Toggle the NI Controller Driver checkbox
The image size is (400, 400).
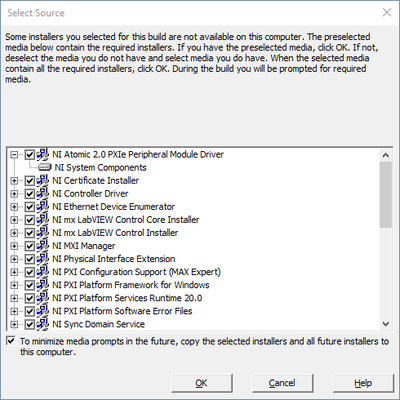click(x=30, y=194)
